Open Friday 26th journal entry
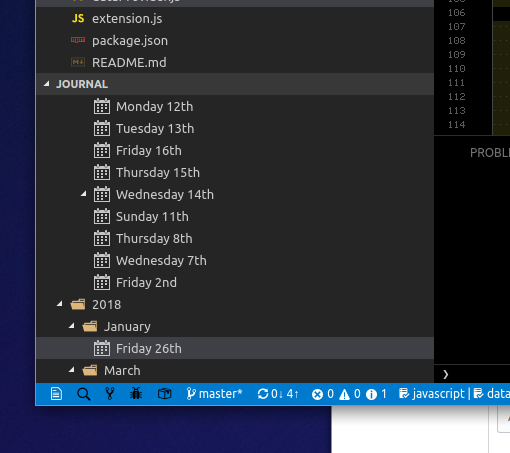The width and height of the screenshot is (510, 453). click(x=235, y=348)
